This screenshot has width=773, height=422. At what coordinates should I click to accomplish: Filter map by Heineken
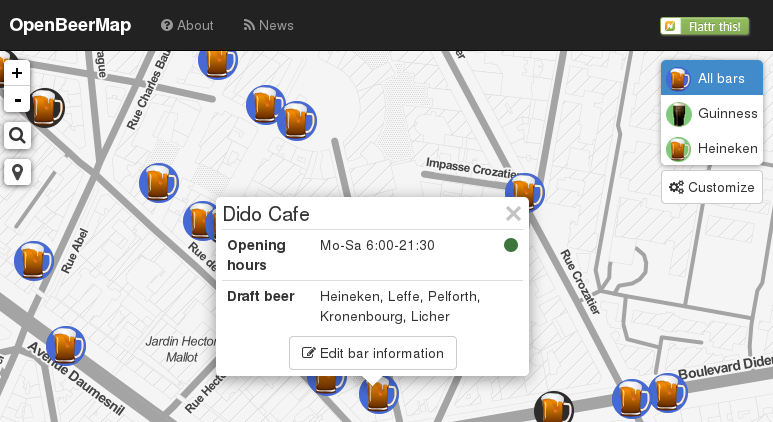[712, 149]
